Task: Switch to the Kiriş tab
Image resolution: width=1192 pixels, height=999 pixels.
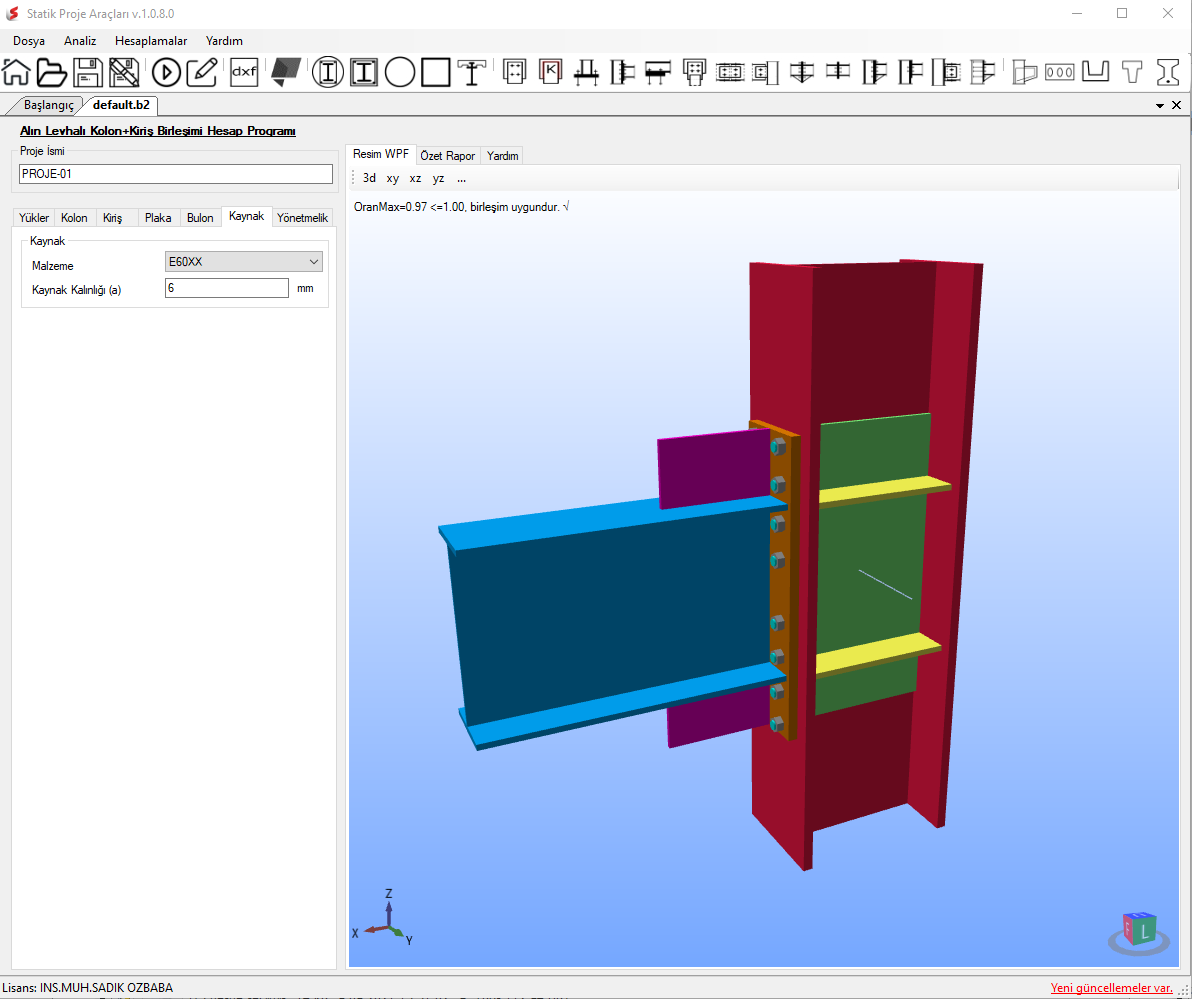Action: (113, 217)
